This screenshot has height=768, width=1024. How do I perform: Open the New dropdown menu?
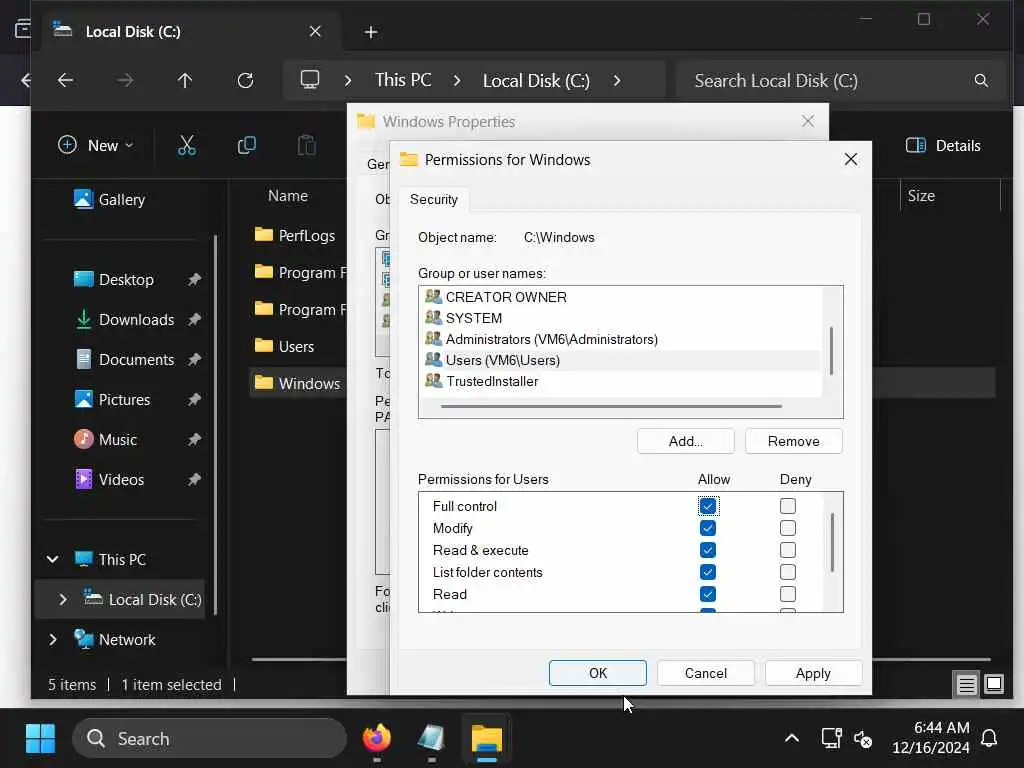(x=95, y=145)
